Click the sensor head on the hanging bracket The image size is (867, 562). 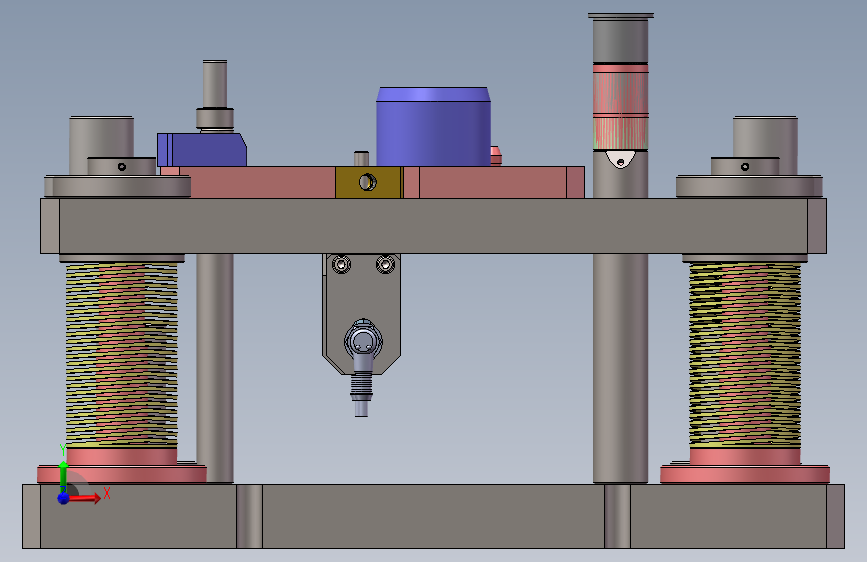pos(363,340)
